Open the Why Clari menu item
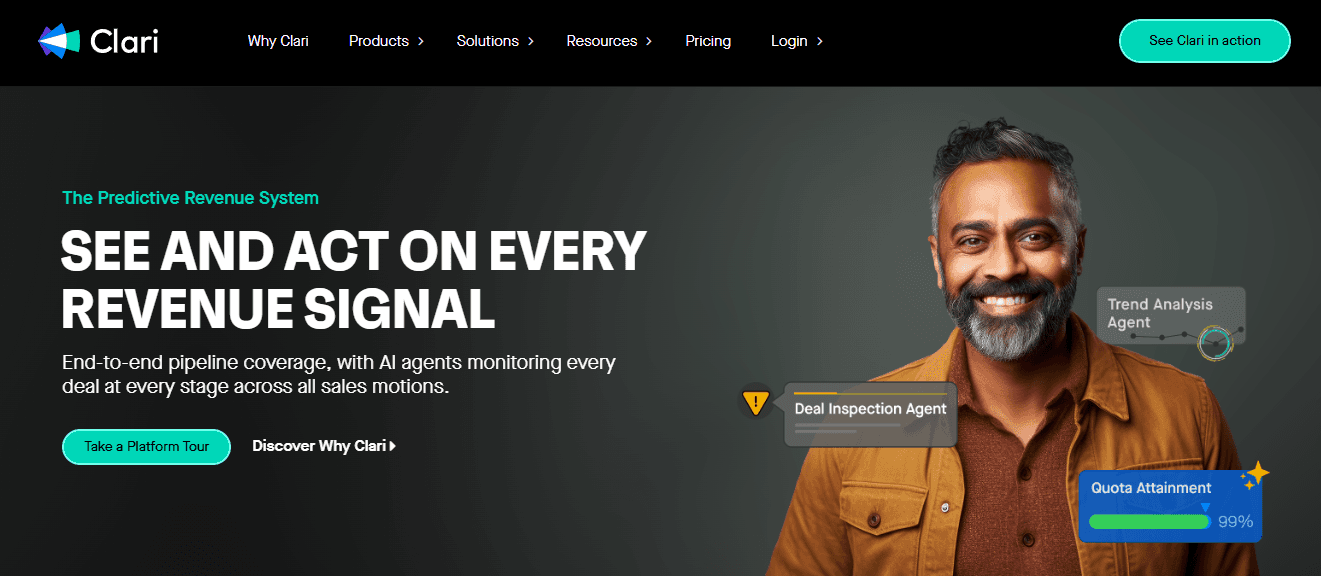The image size is (1321, 576). pos(278,41)
